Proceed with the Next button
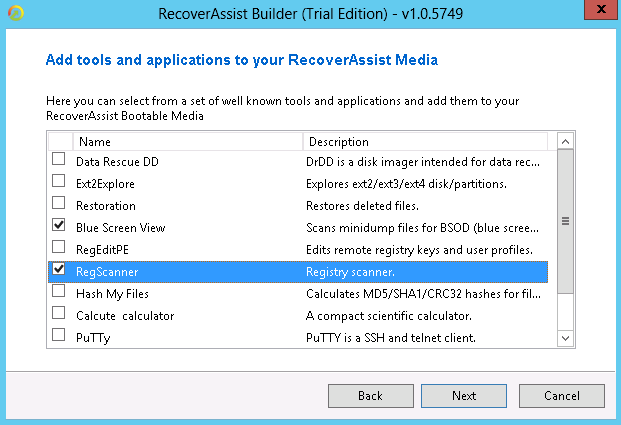 click(464, 395)
